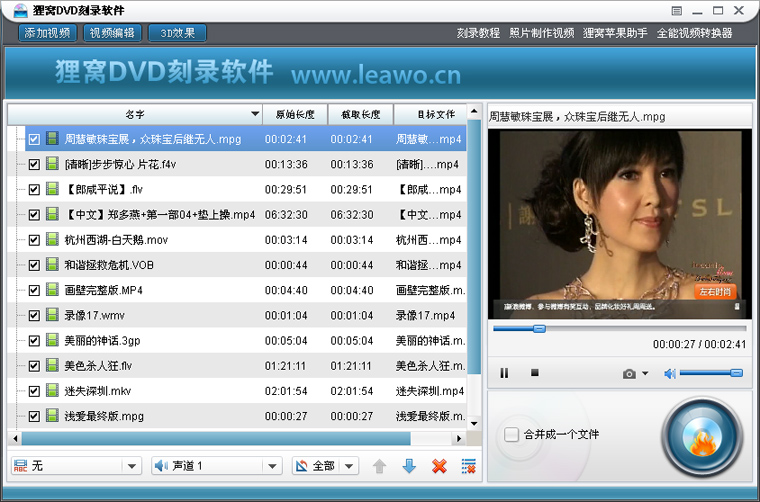Click the 3D效果 button
Image resolution: width=760 pixels, height=502 pixels.
click(177, 33)
